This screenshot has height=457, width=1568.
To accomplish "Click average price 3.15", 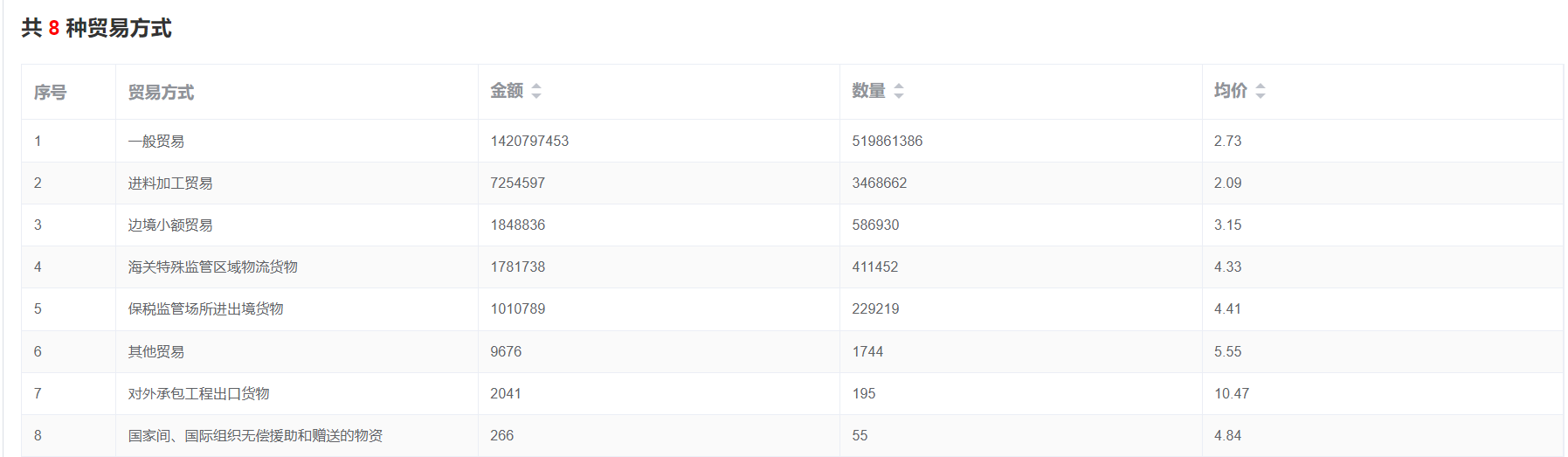I will point(1227,225).
